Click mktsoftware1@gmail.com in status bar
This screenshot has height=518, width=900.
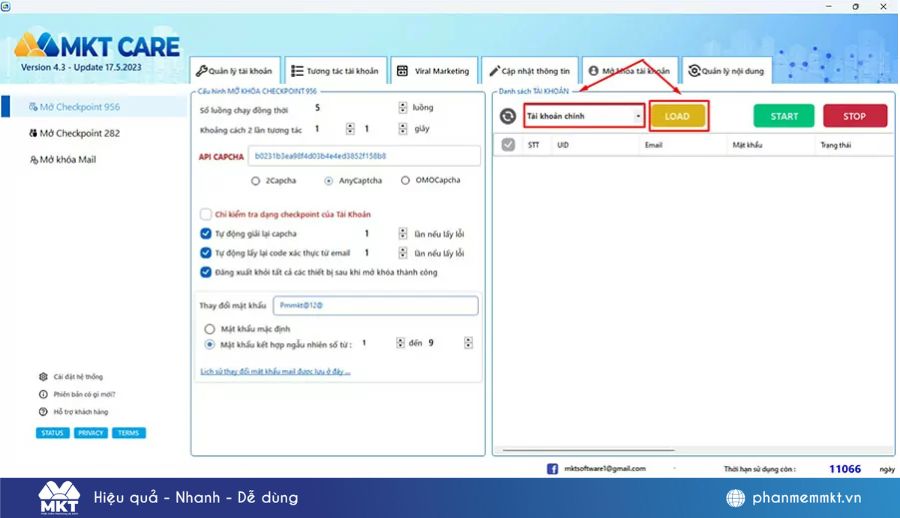coord(605,469)
